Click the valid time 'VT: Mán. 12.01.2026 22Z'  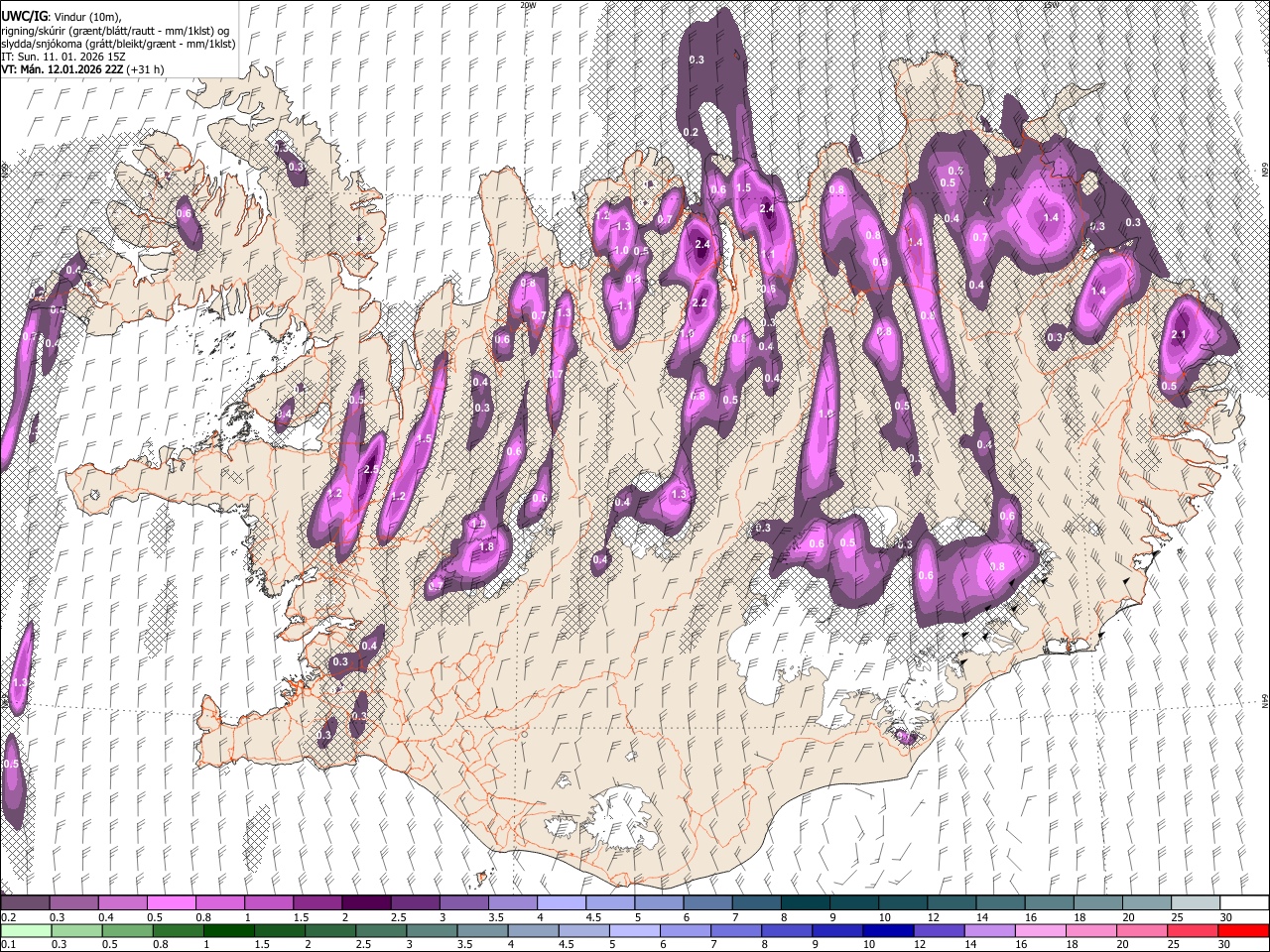[62, 69]
